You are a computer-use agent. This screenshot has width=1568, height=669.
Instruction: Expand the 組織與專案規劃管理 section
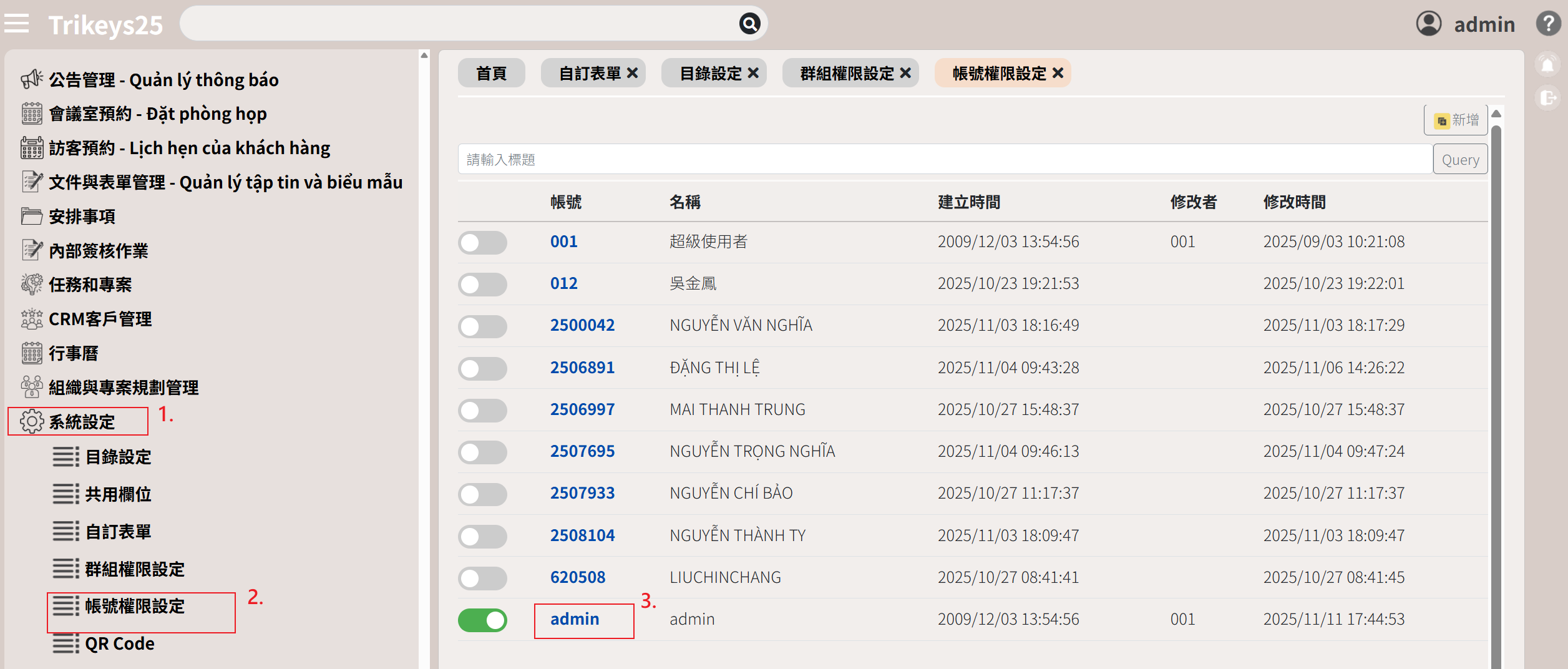123,388
